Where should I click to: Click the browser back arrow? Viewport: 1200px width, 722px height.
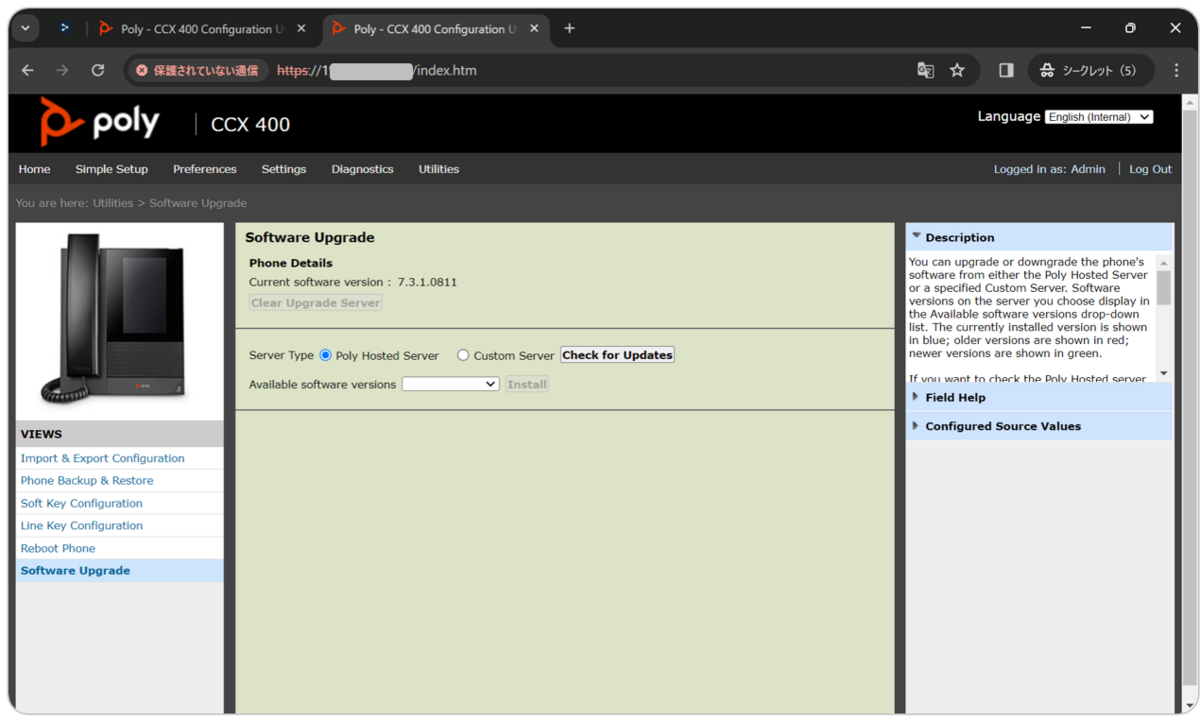click(x=28, y=70)
